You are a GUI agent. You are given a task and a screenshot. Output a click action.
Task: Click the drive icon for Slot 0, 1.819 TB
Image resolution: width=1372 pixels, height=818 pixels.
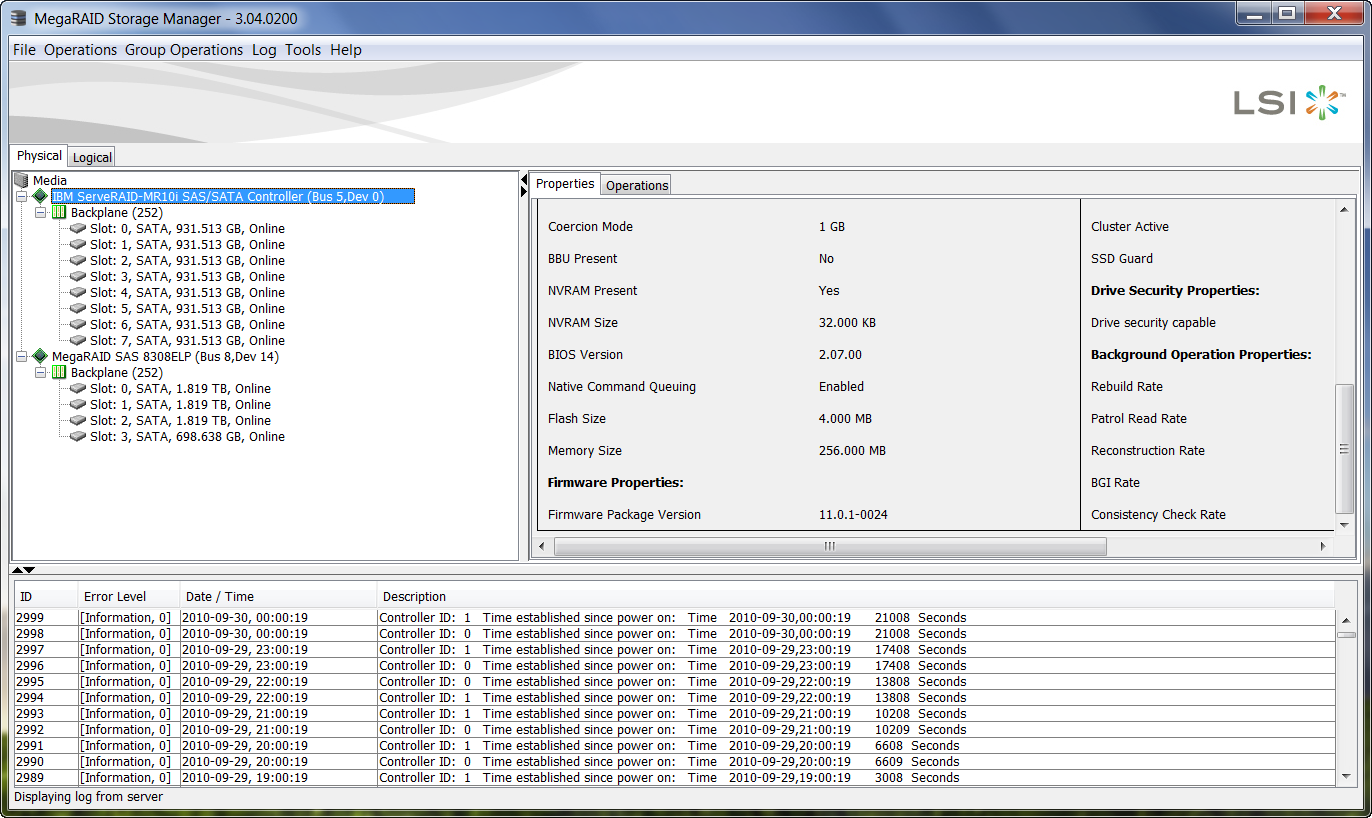coord(78,388)
